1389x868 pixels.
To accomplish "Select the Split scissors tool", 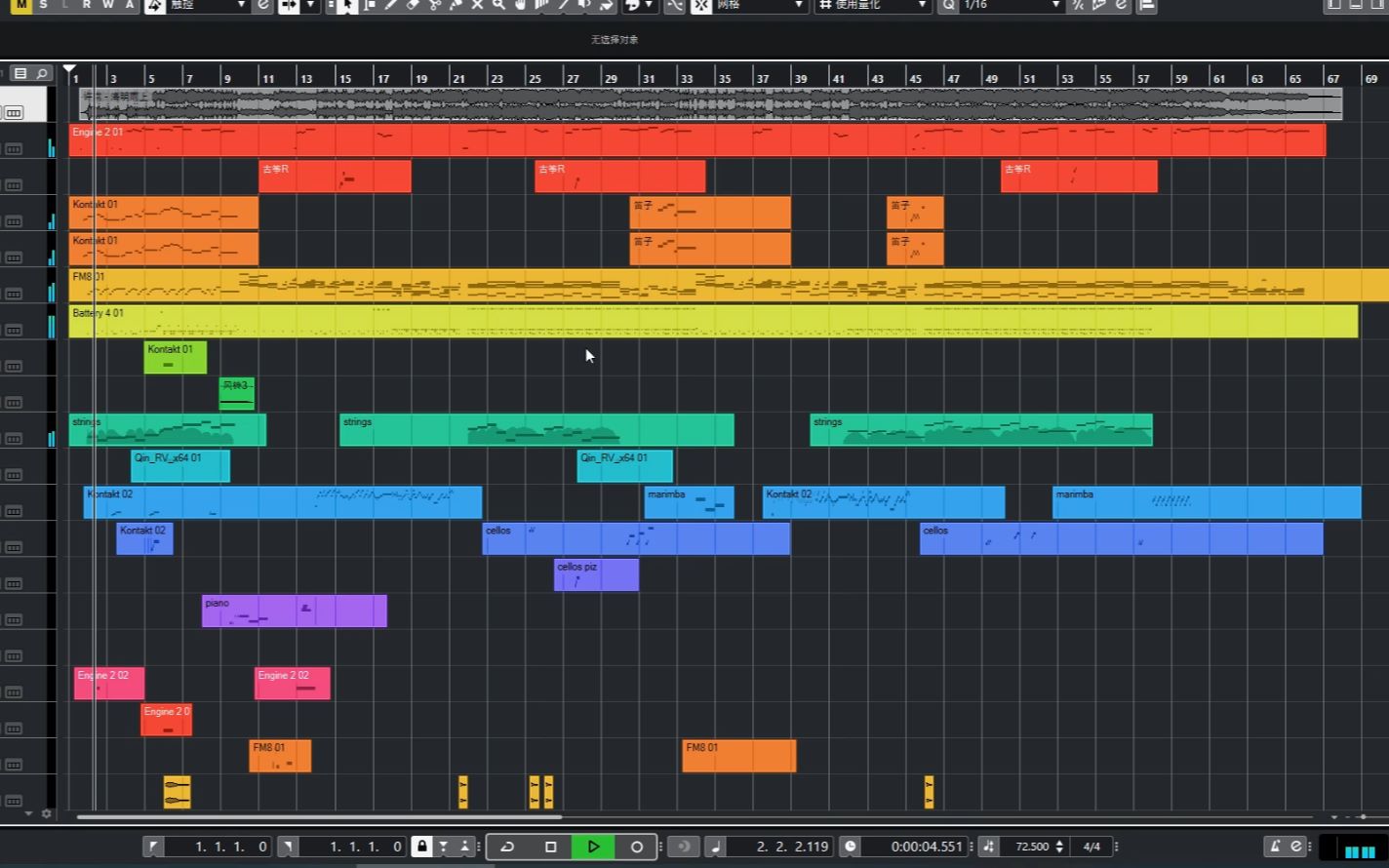I will [434, 5].
